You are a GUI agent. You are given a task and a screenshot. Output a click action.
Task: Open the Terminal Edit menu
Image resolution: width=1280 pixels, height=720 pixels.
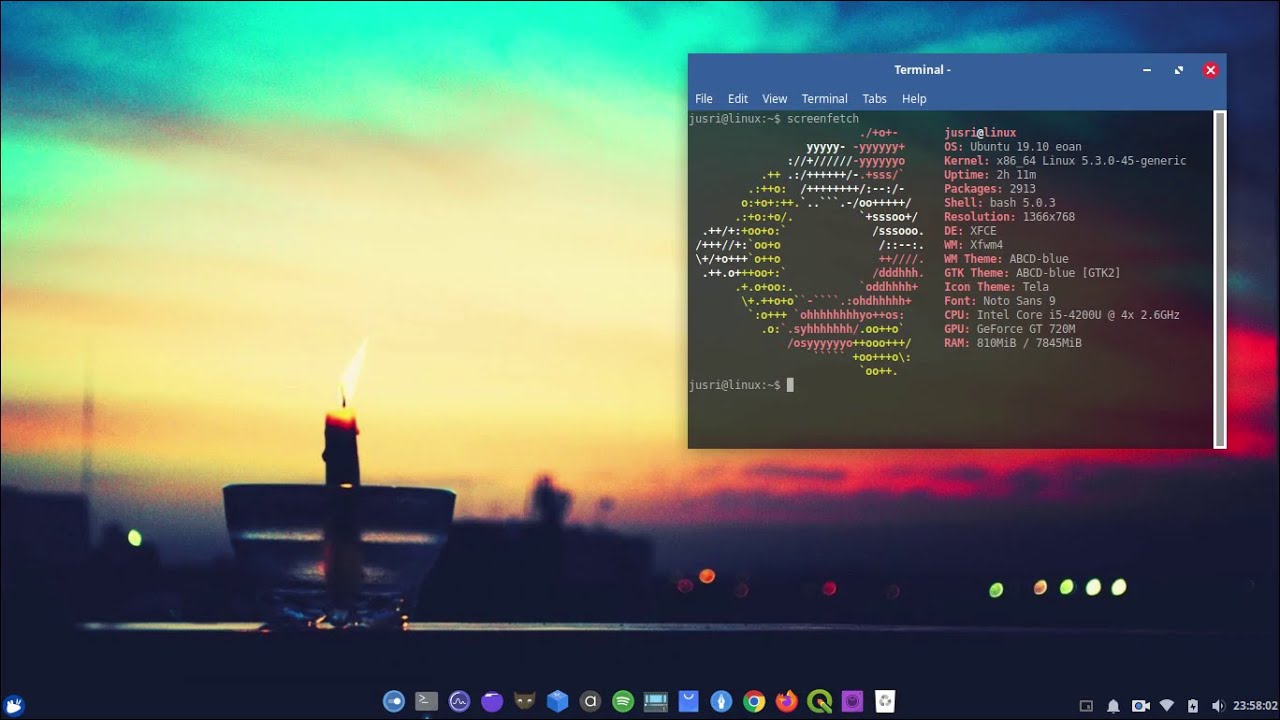click(738, 99)
